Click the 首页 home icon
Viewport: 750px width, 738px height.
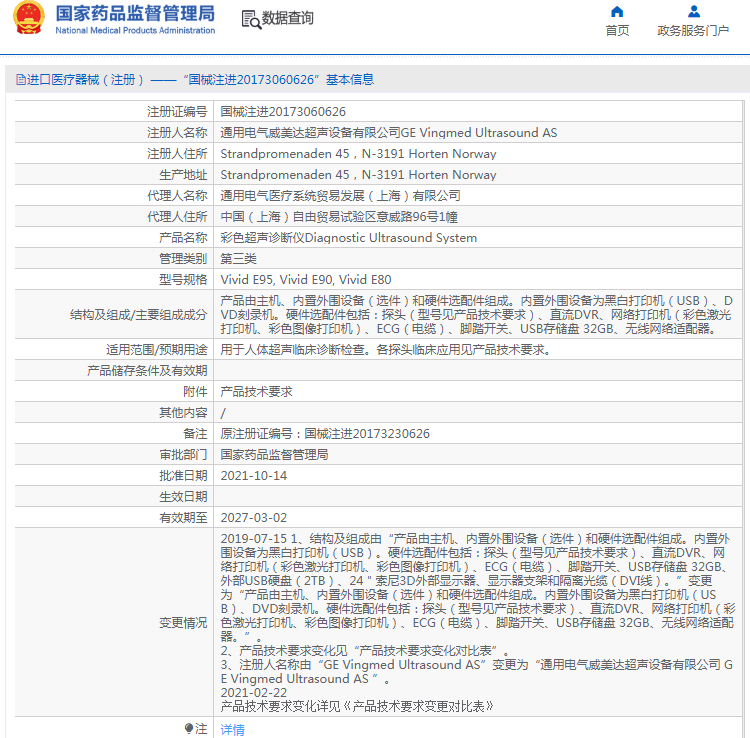[617, 11]
